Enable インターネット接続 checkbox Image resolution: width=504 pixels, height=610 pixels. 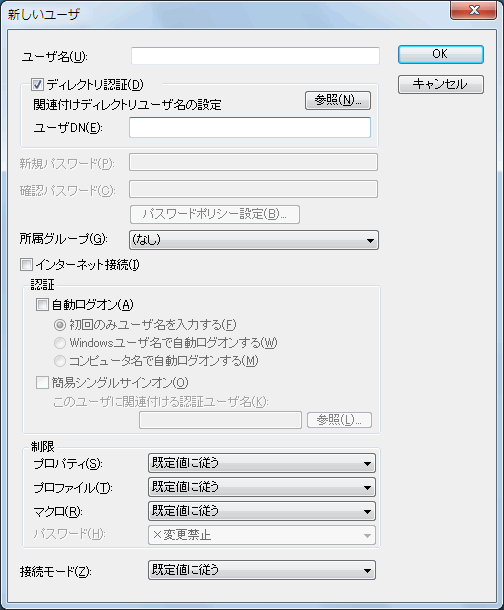coord(26,265)
